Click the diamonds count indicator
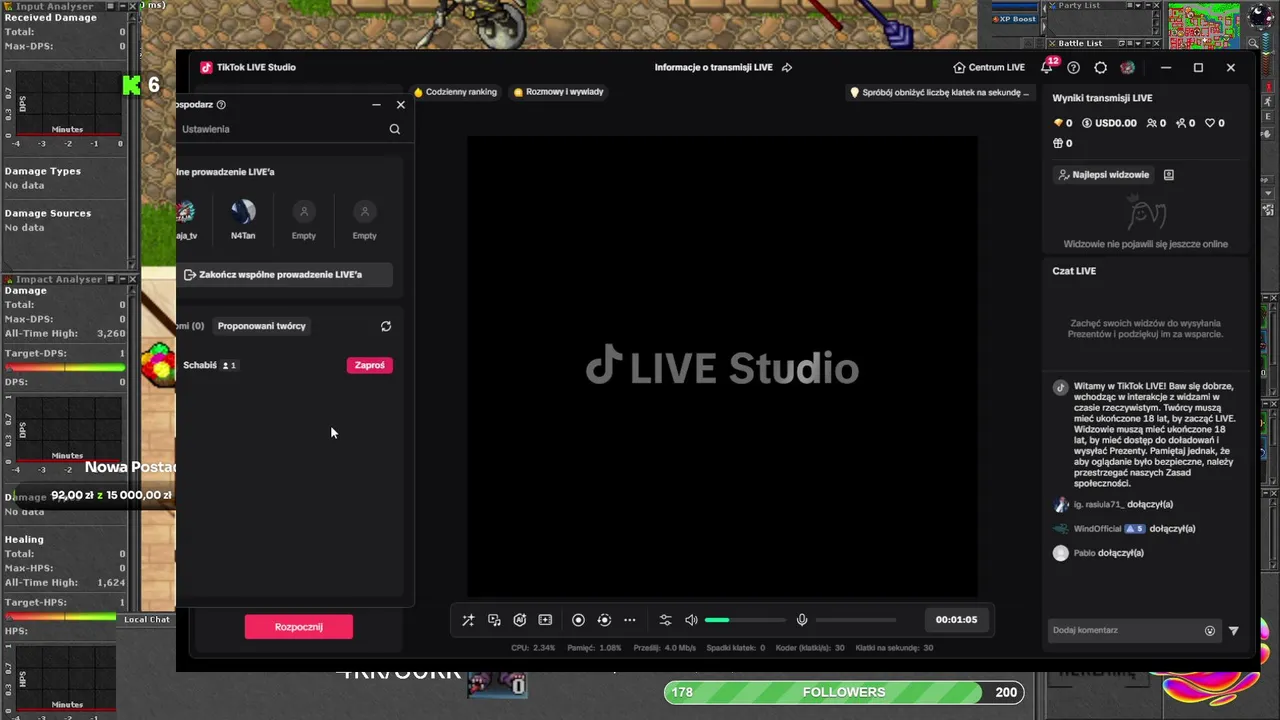Viewport: 1280px width, 720px height. [1063, 123]
